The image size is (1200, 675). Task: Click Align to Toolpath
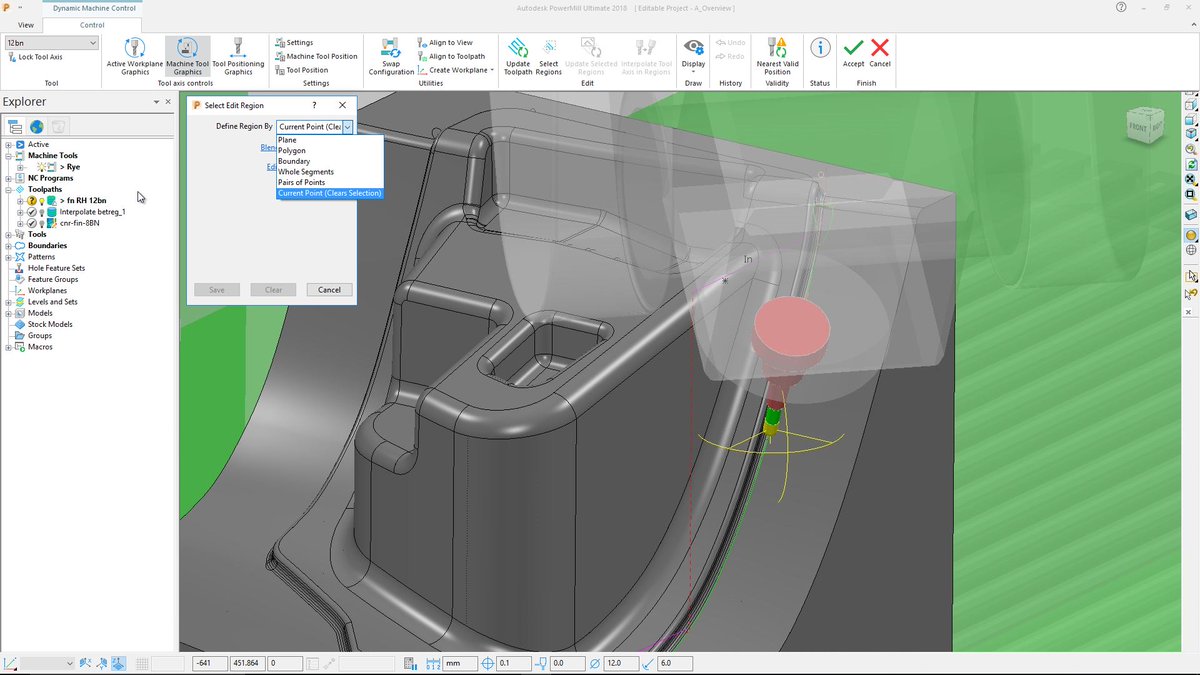(x=451, y=56)
